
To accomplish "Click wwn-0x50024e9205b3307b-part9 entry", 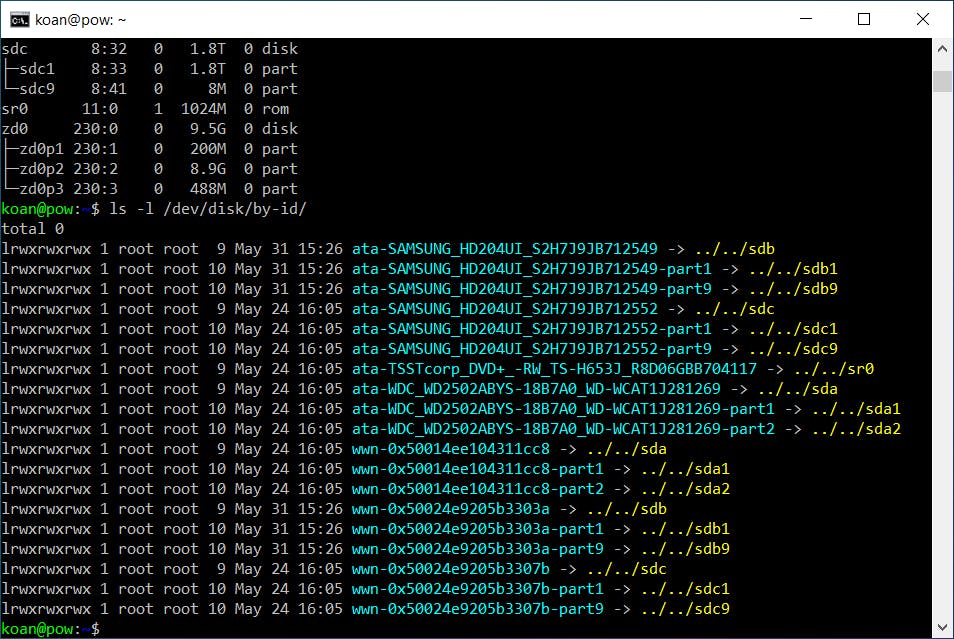I will coord(478,609).
